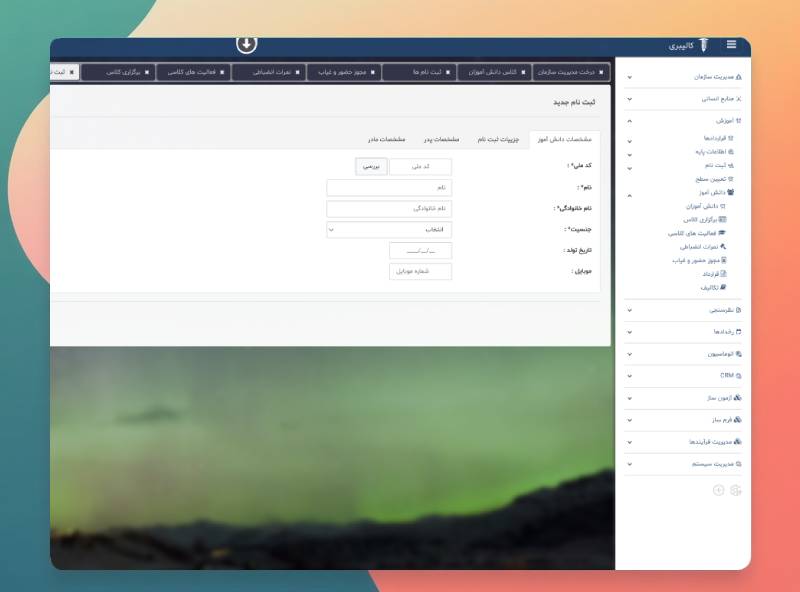Switch to the مشخصات پدر tab
Screen dimensions: 800x592
[x=441, y=139]
